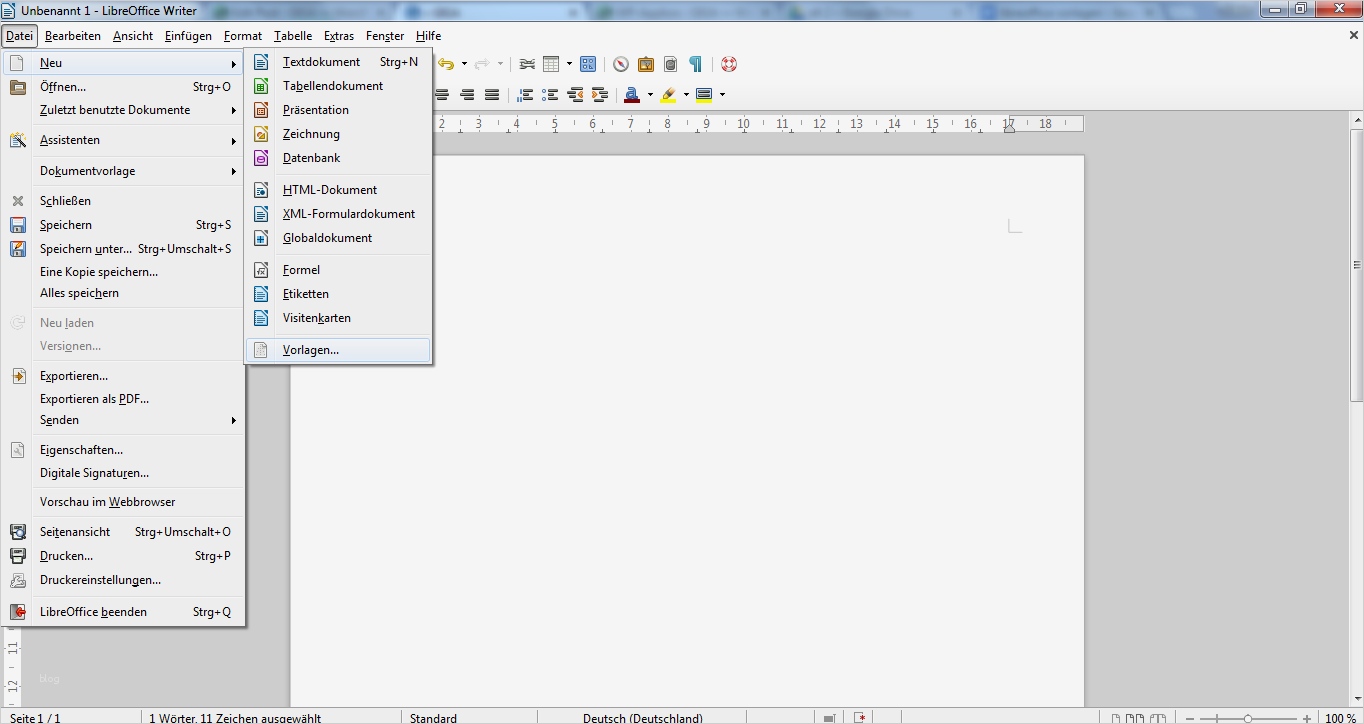Viewport: 1364px width, 724px height.
Task: Toggle the selection mode in status bar
Action: click(828, 717)
